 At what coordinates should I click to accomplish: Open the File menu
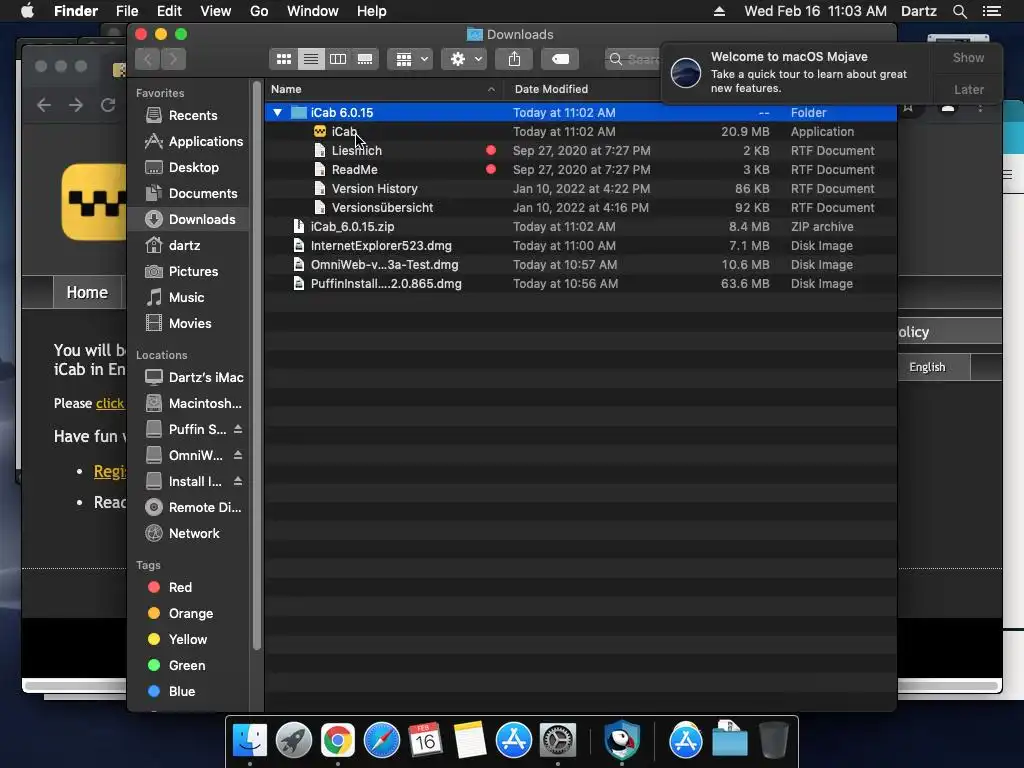127,11
